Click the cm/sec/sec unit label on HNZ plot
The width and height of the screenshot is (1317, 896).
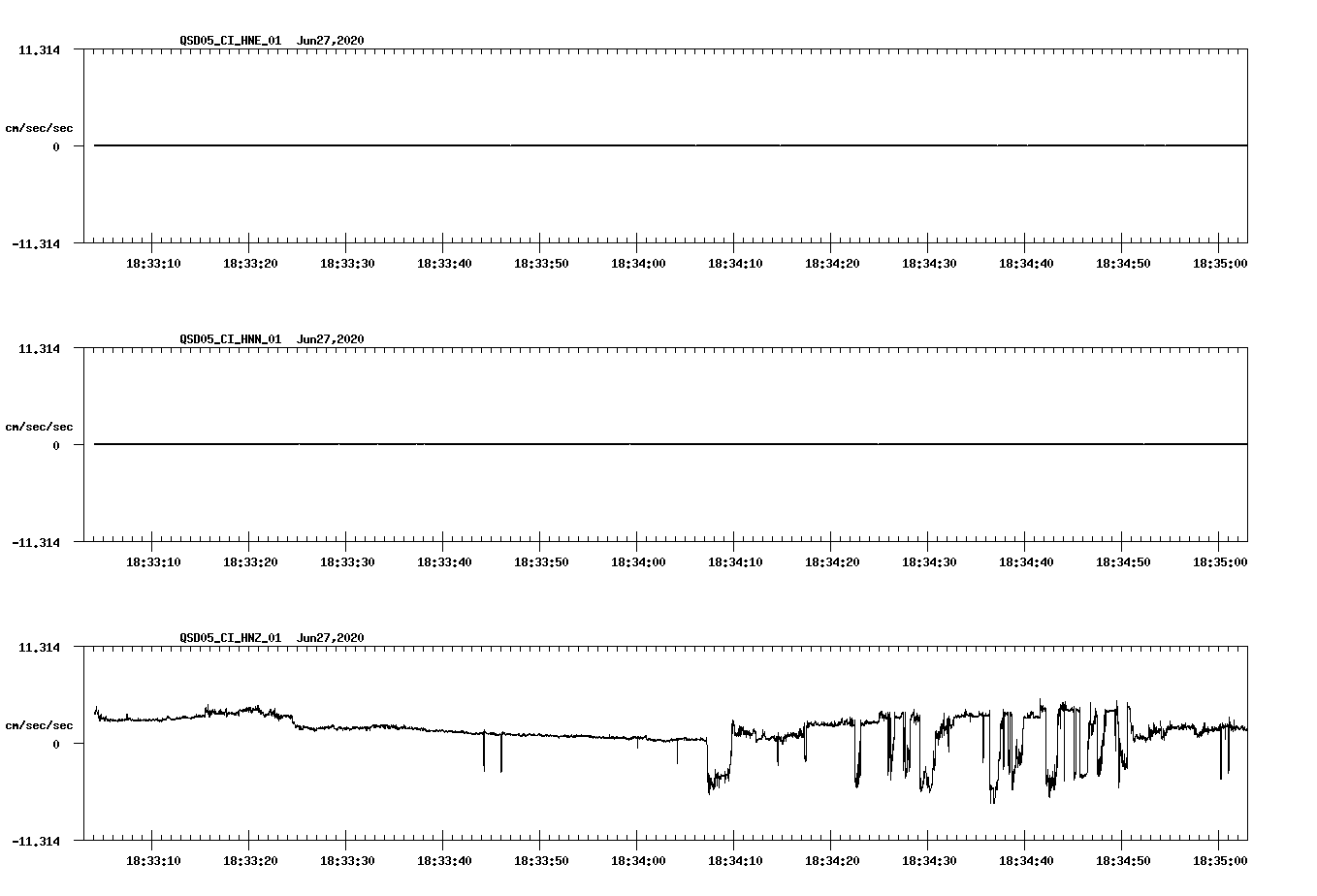click(39, 726)
